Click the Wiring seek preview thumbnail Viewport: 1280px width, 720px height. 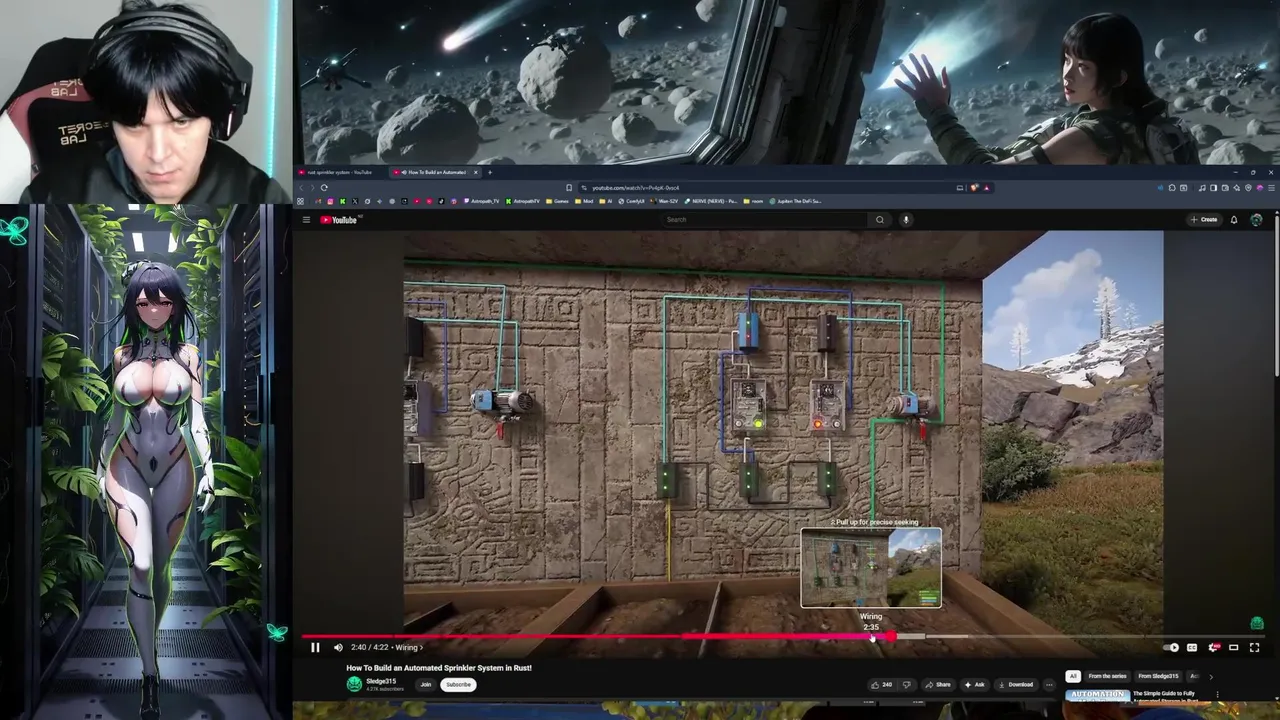(x=871, y=568)
